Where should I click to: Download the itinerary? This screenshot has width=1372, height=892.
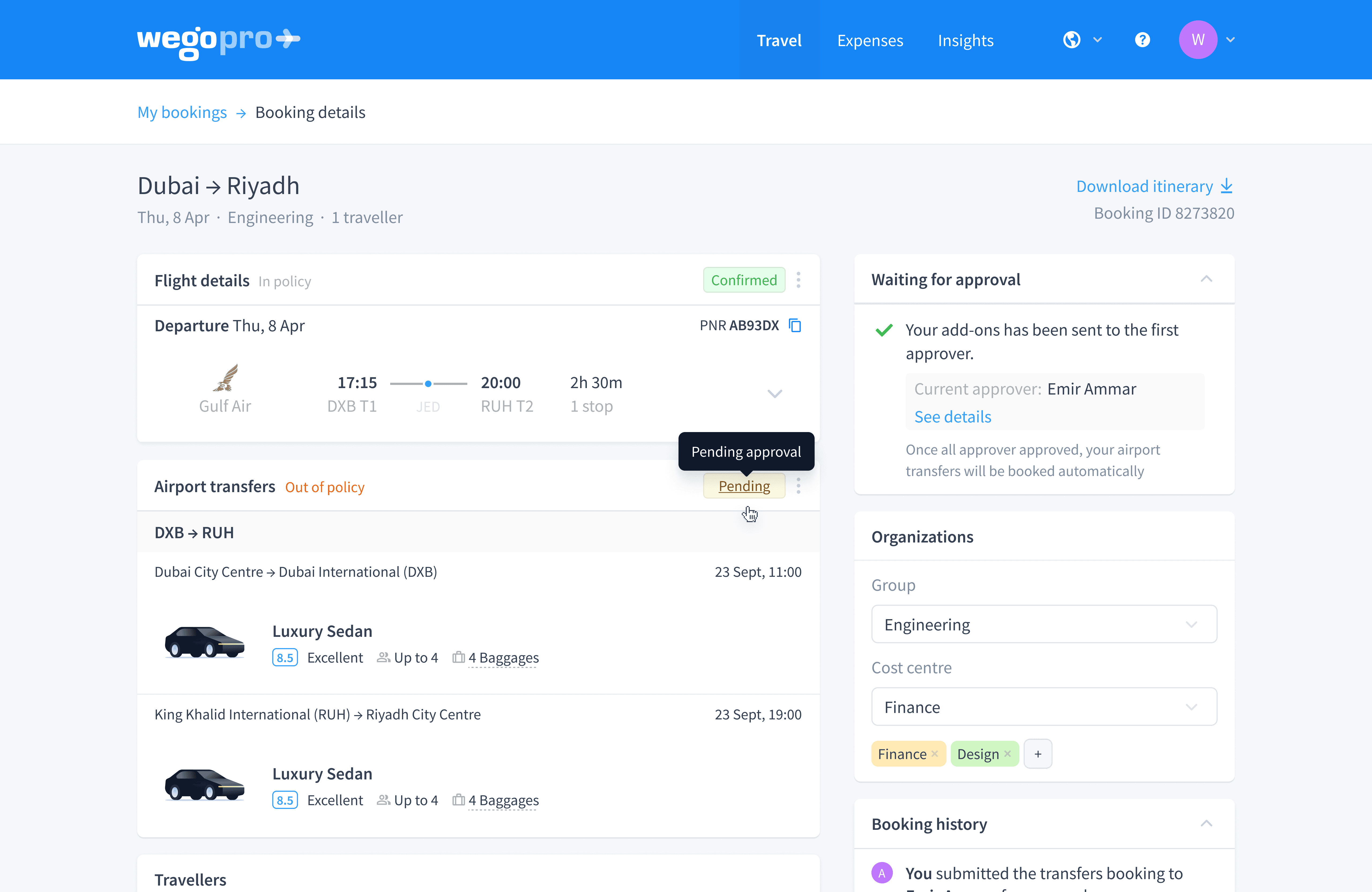[1155, 186]
